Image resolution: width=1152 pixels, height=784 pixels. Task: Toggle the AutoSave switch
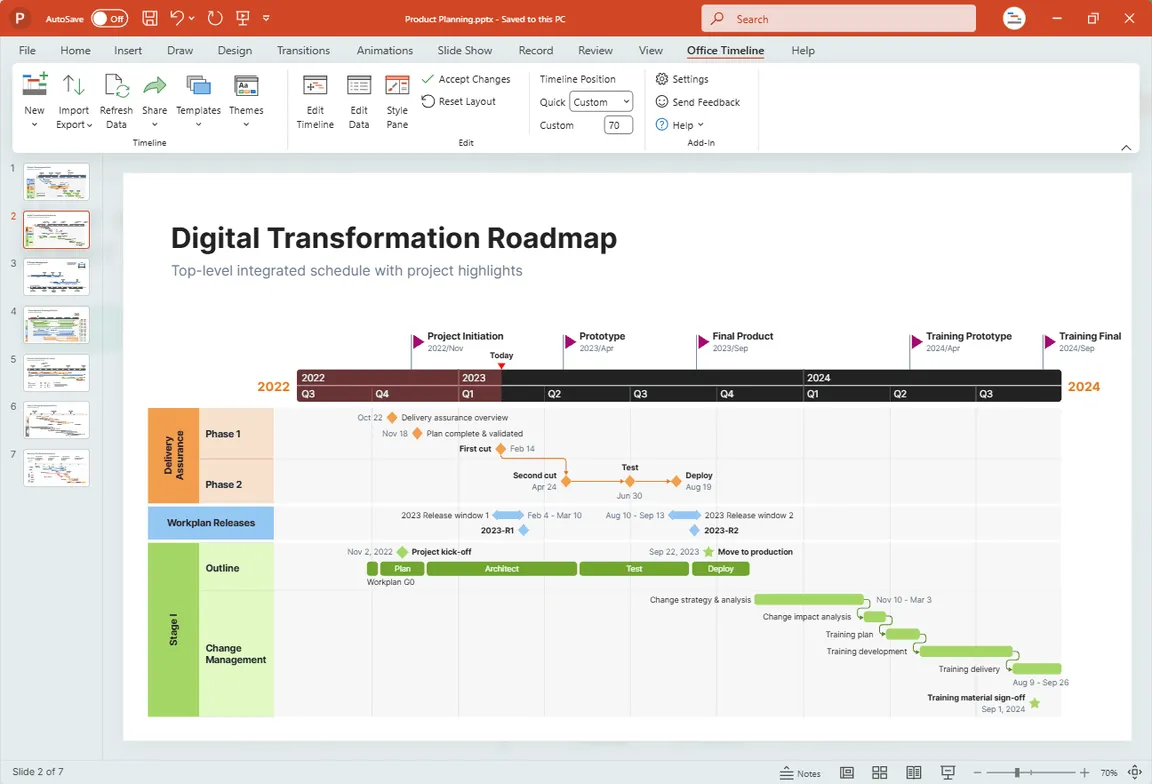pos(109,18)
